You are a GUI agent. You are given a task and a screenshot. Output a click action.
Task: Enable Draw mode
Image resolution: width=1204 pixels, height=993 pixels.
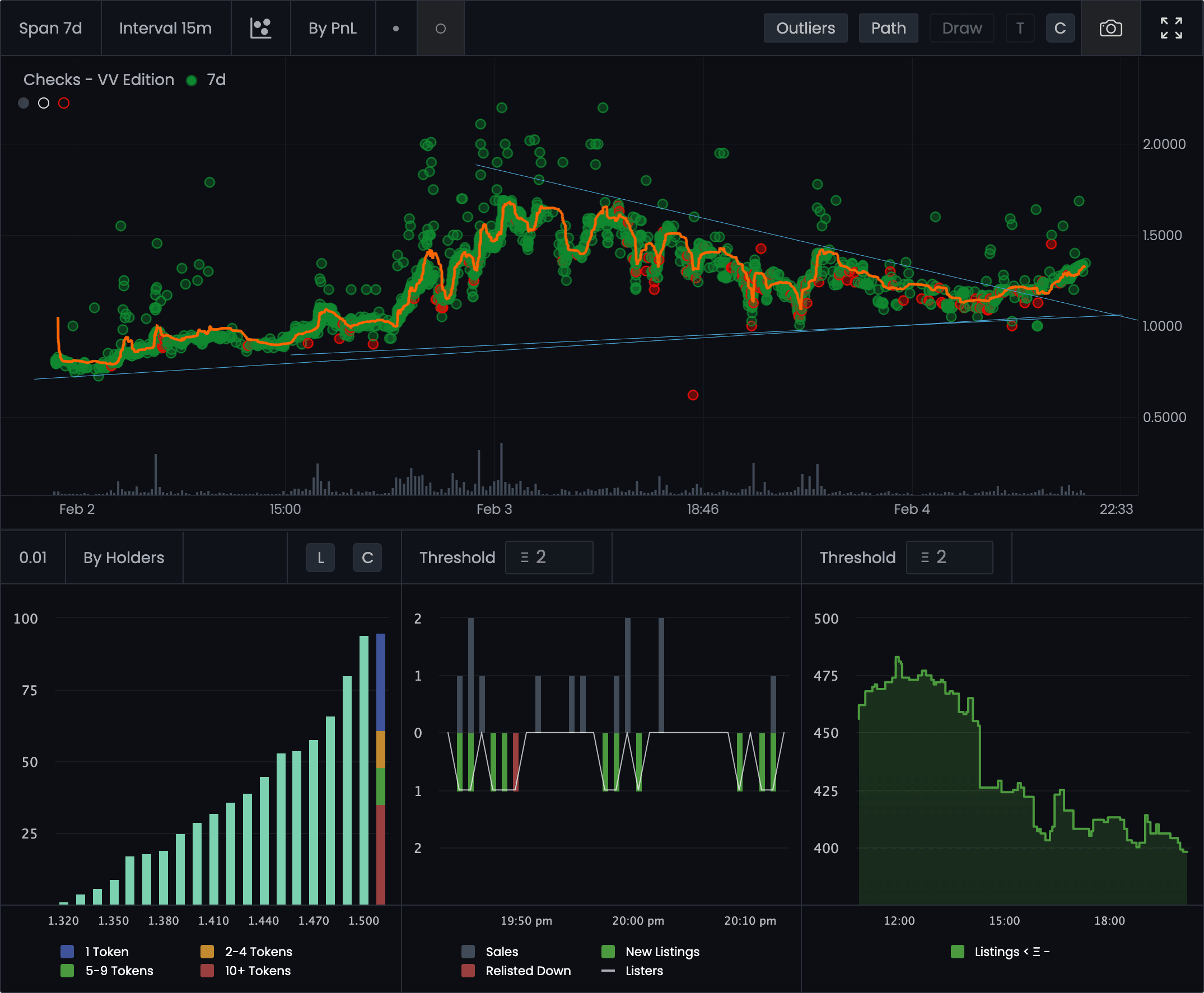[962, 28]
